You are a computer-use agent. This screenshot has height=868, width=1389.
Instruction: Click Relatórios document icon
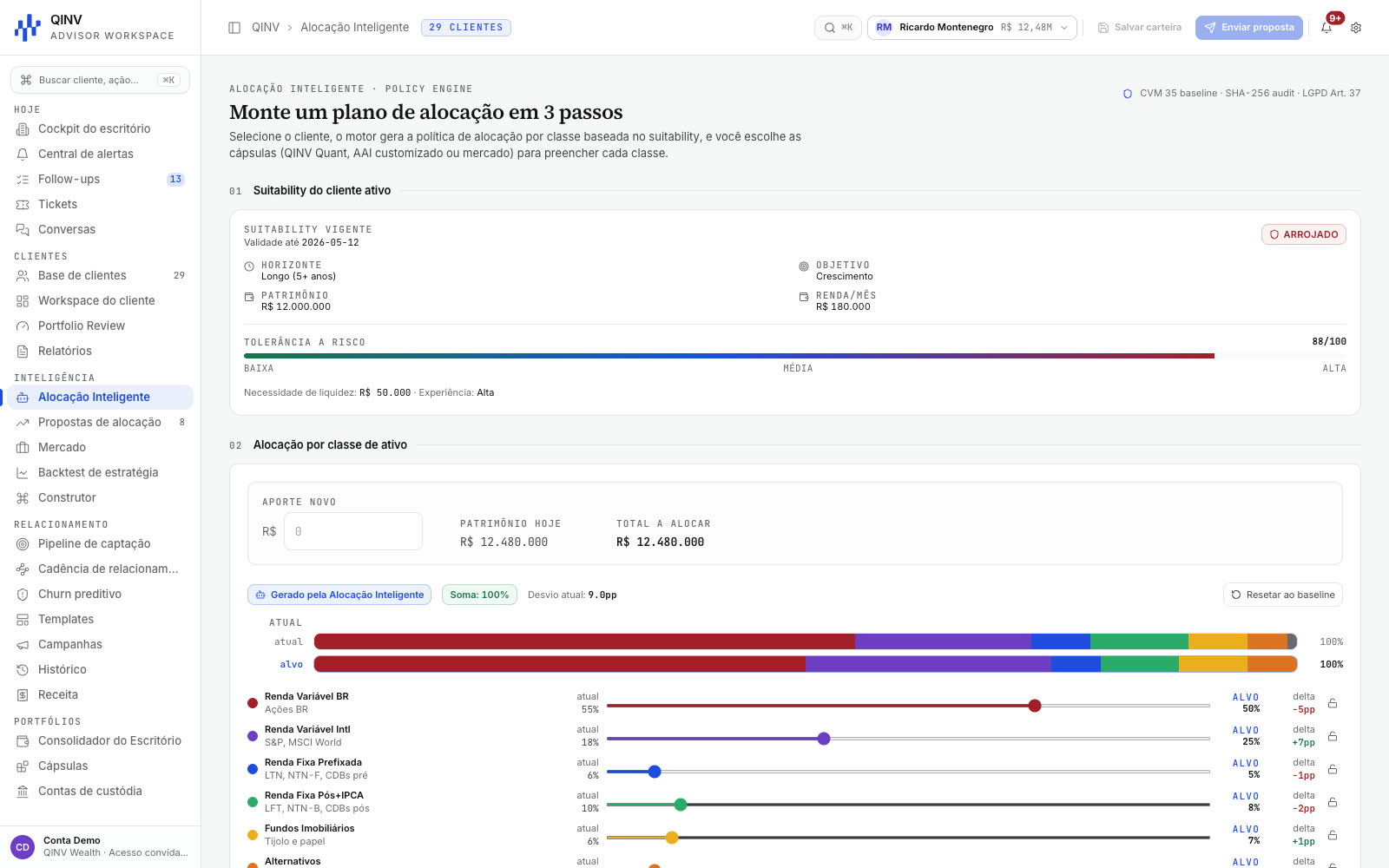tap(23, 351)
